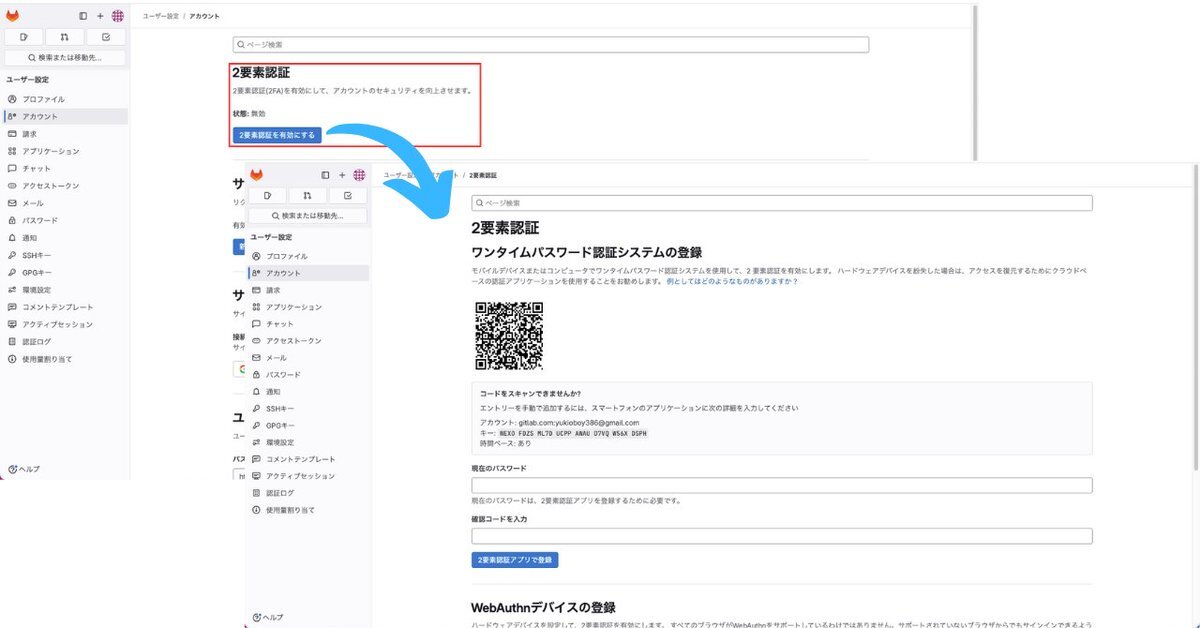
Task: Open the user avatar menu in the back window
Action: pyautogui.click(x=118, y=16)
